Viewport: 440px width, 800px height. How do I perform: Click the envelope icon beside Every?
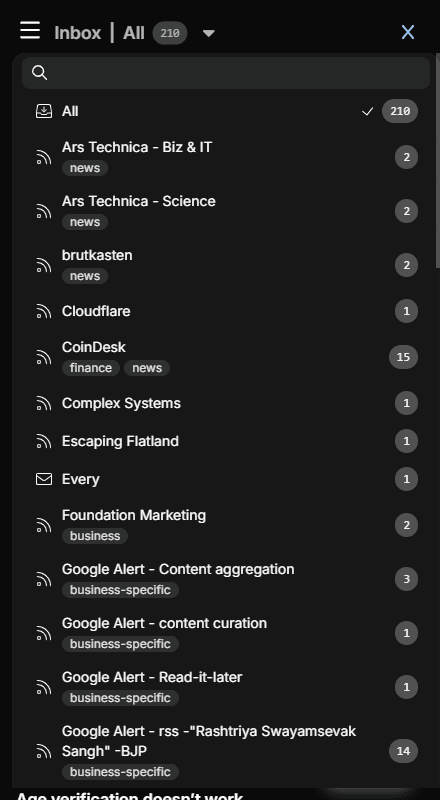click(x=44, y=479)
